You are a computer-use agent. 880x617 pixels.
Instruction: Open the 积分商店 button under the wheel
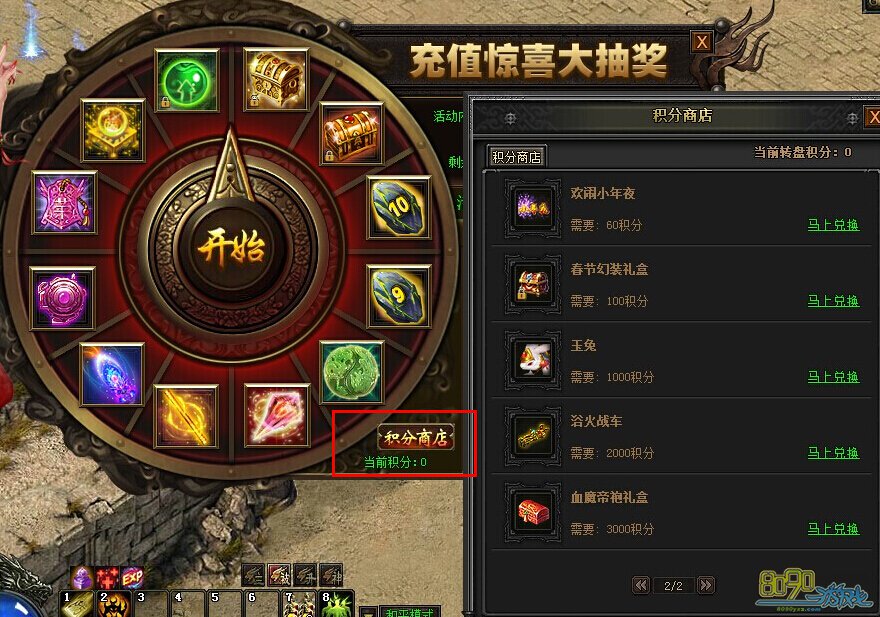point(416,437)
